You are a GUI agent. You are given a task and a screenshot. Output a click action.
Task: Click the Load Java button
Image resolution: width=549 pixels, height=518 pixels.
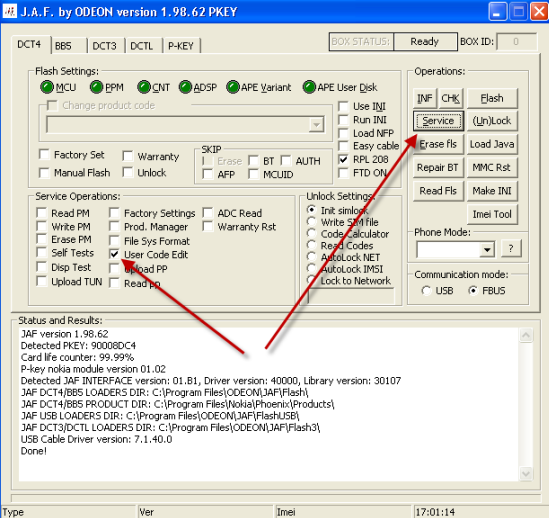point(492,144)
